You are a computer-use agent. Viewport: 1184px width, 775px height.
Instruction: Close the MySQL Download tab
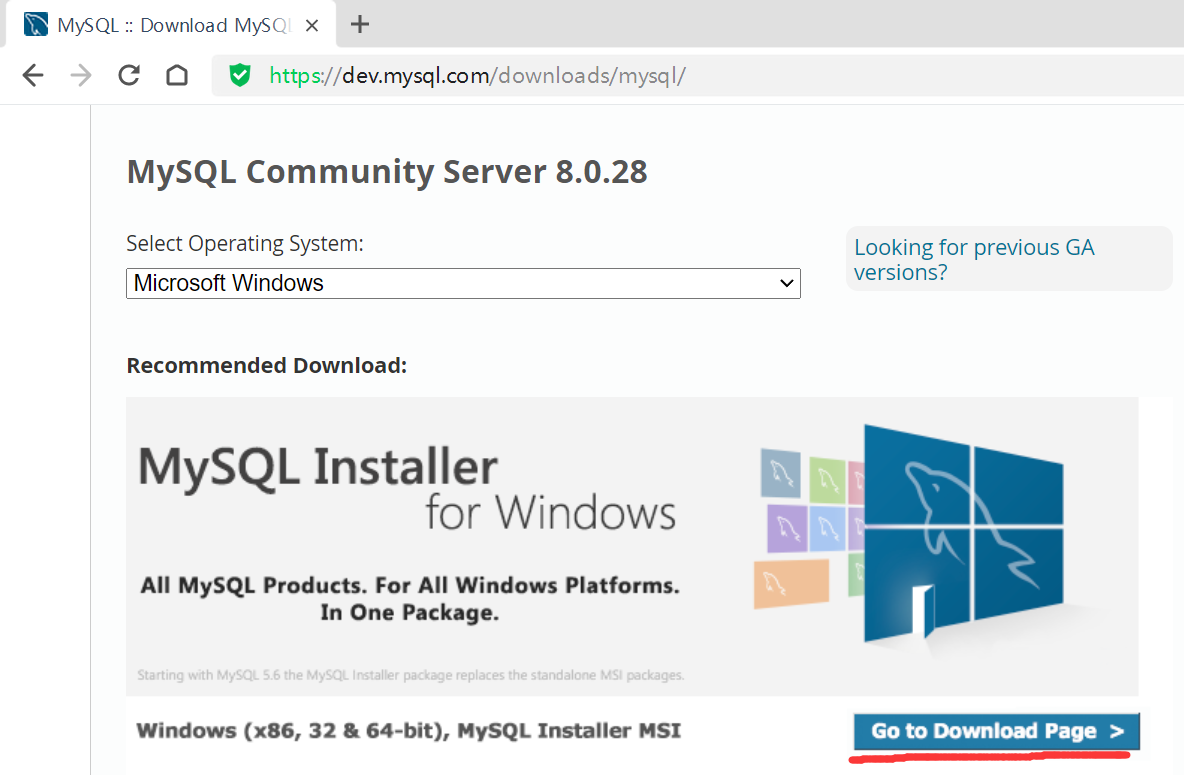pos(312,26)
